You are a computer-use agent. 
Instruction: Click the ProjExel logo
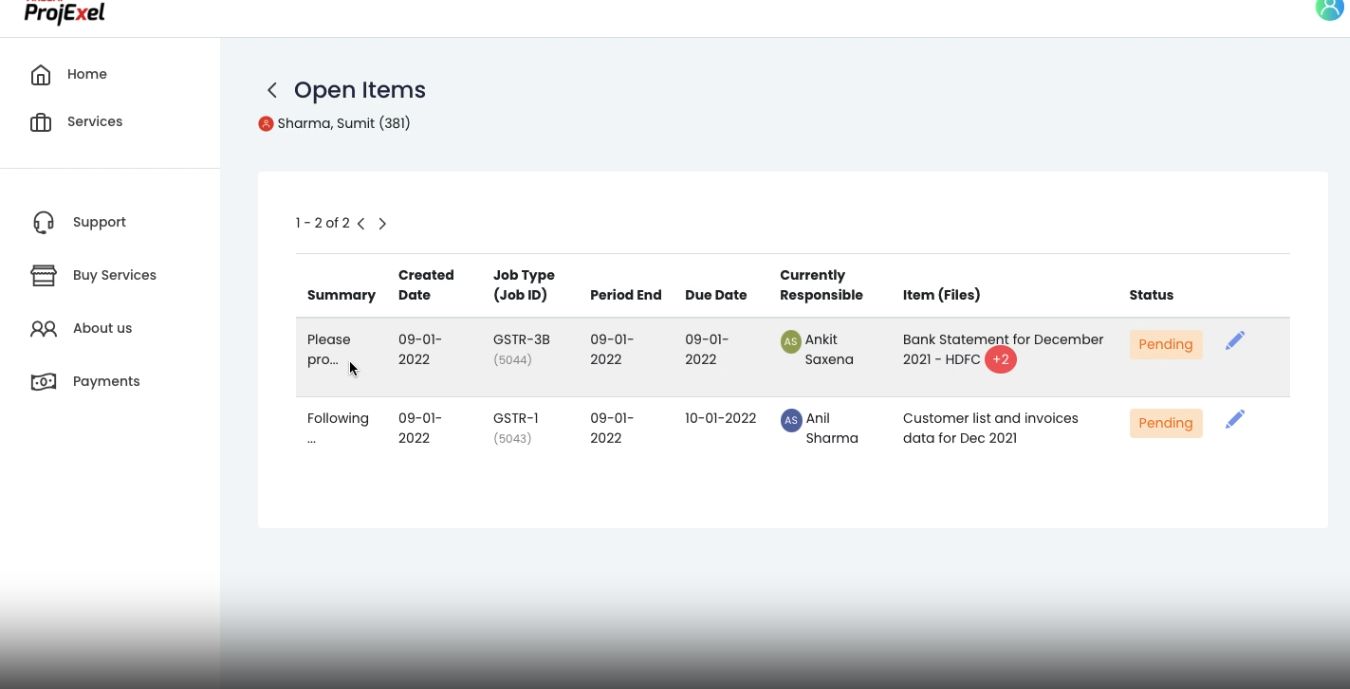[x=65, y=13]
